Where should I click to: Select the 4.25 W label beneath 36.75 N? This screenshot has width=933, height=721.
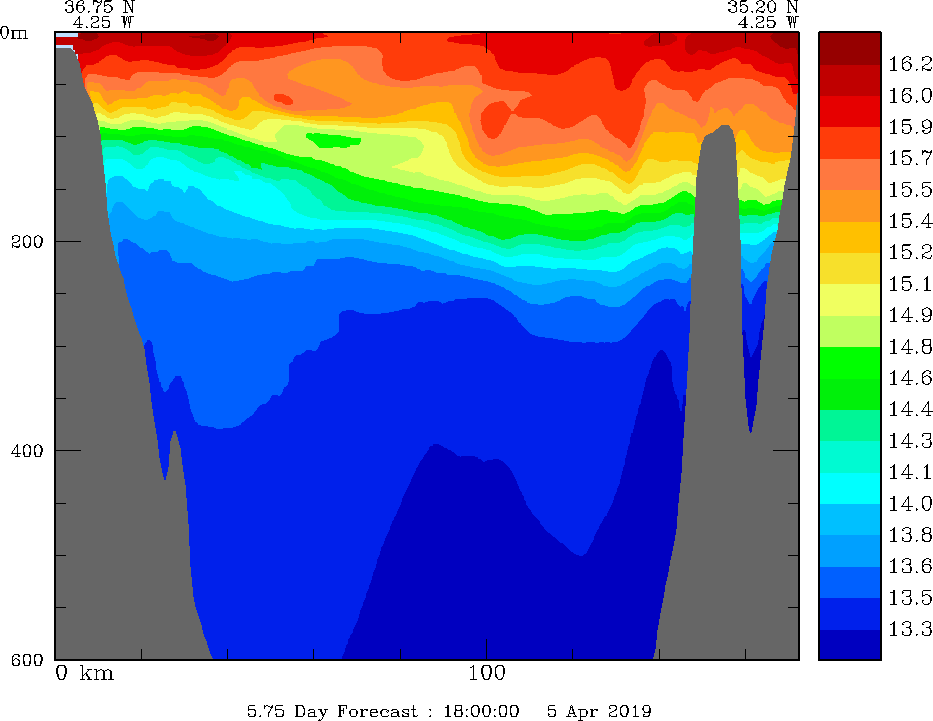pos(104,22)
